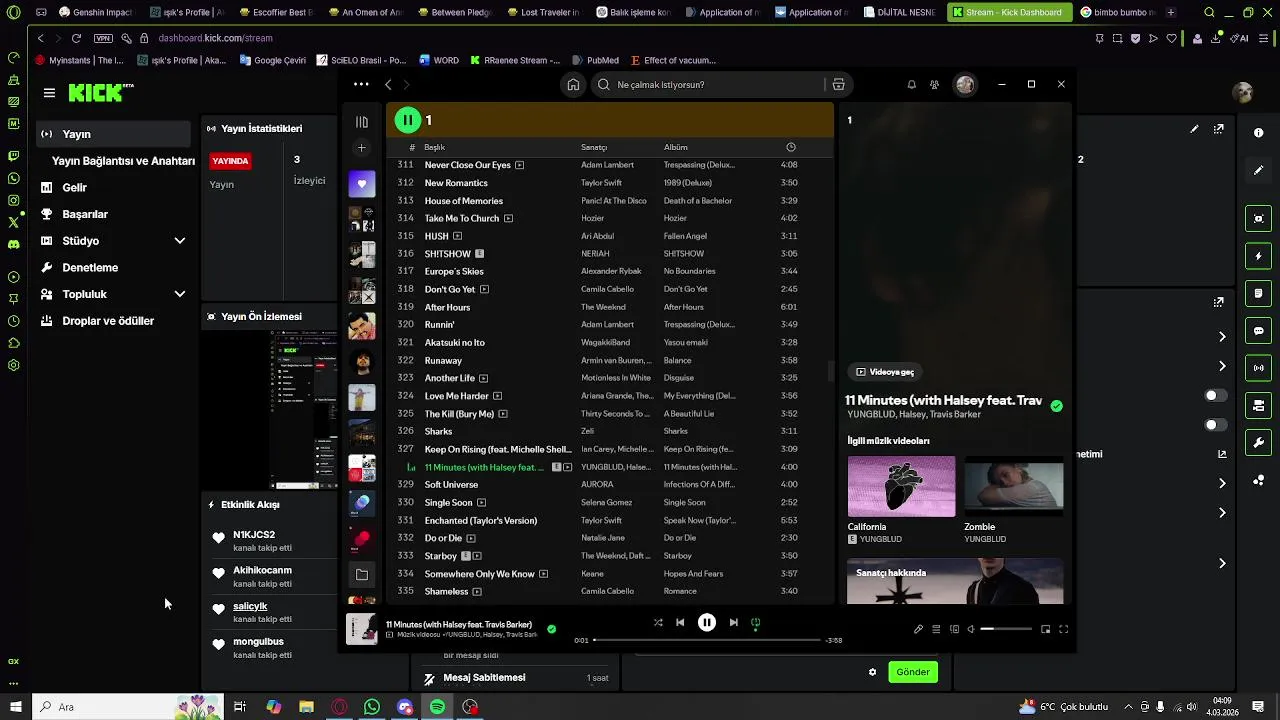Toggle the chat bubble widget in Kick rail
The height and width of the screenshot is (720, 1280).
[x=1258, y=331]
